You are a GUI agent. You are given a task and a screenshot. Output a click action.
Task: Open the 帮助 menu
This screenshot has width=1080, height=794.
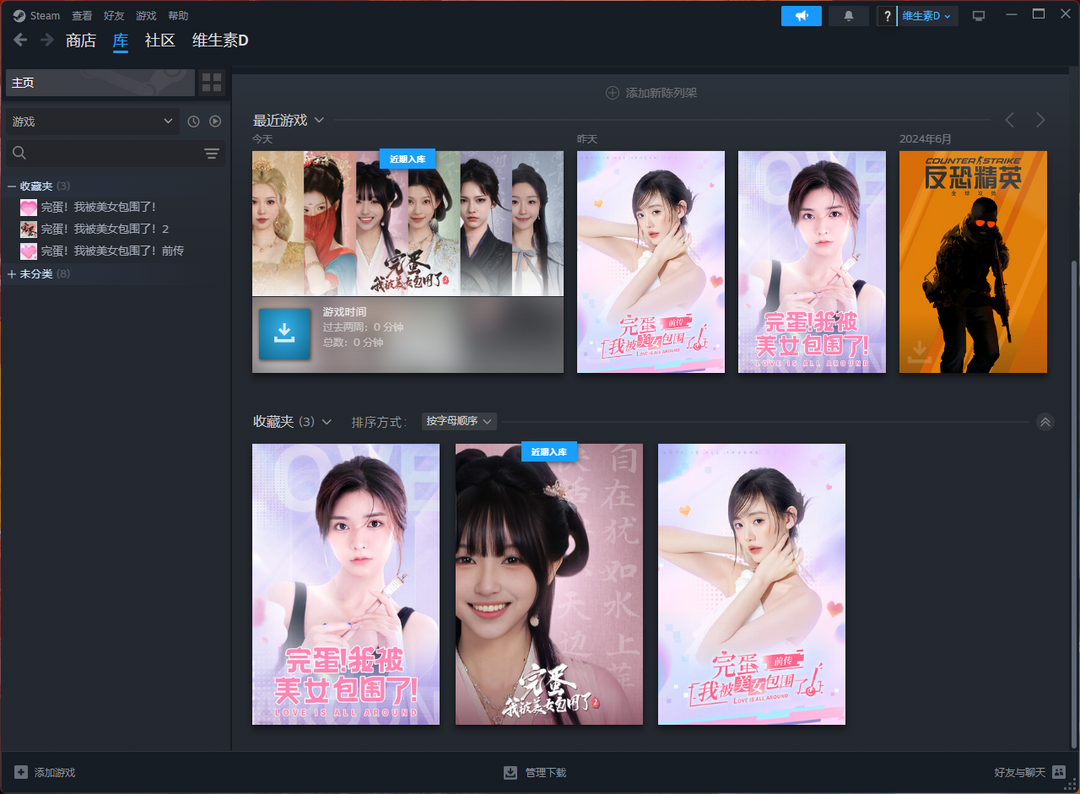pyautogui.click(x=178, y=16)
